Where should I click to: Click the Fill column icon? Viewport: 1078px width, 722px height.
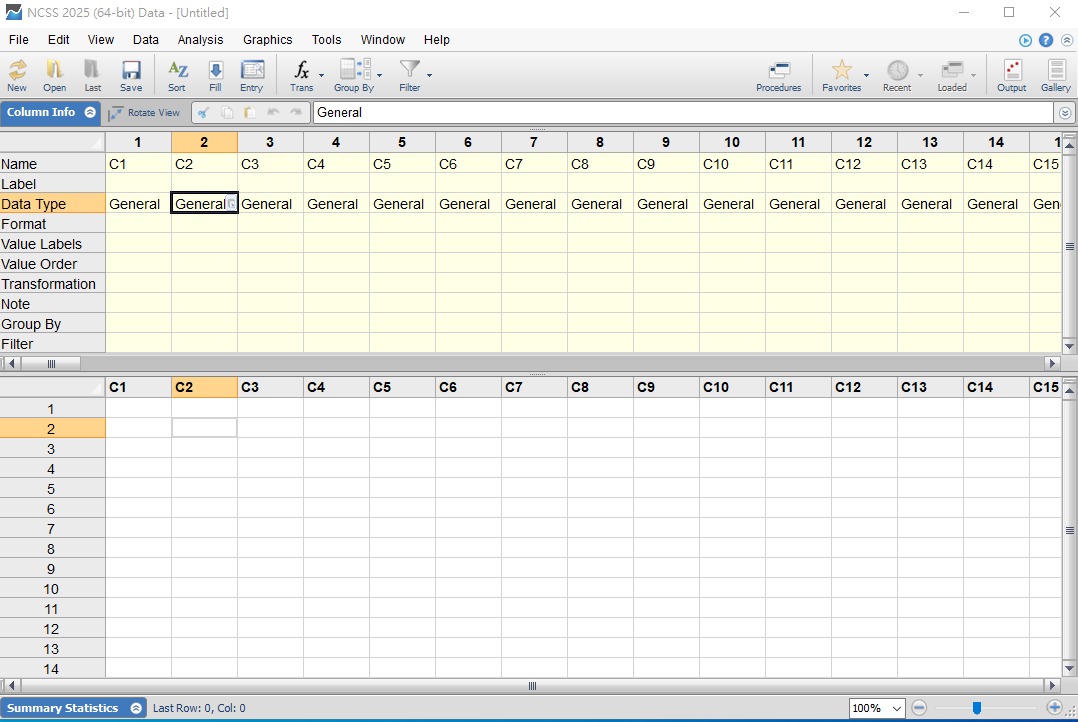215,75
